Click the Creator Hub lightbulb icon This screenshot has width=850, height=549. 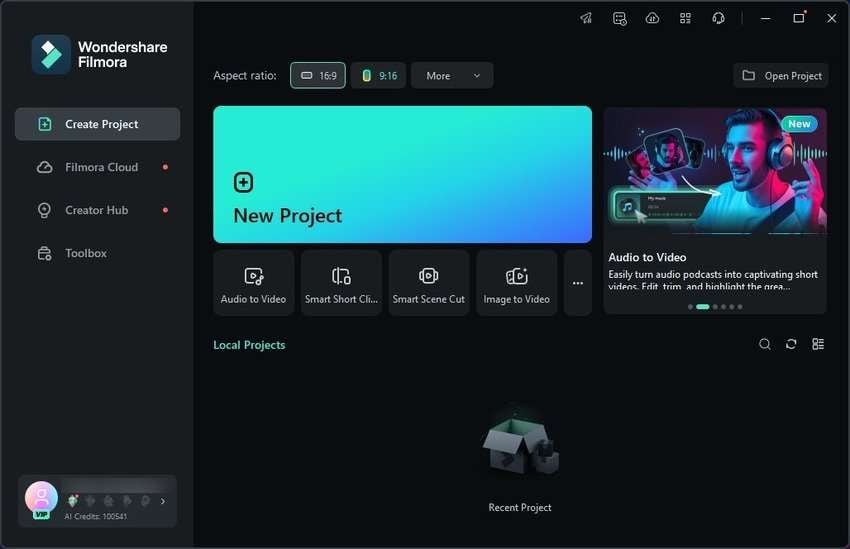44,210
